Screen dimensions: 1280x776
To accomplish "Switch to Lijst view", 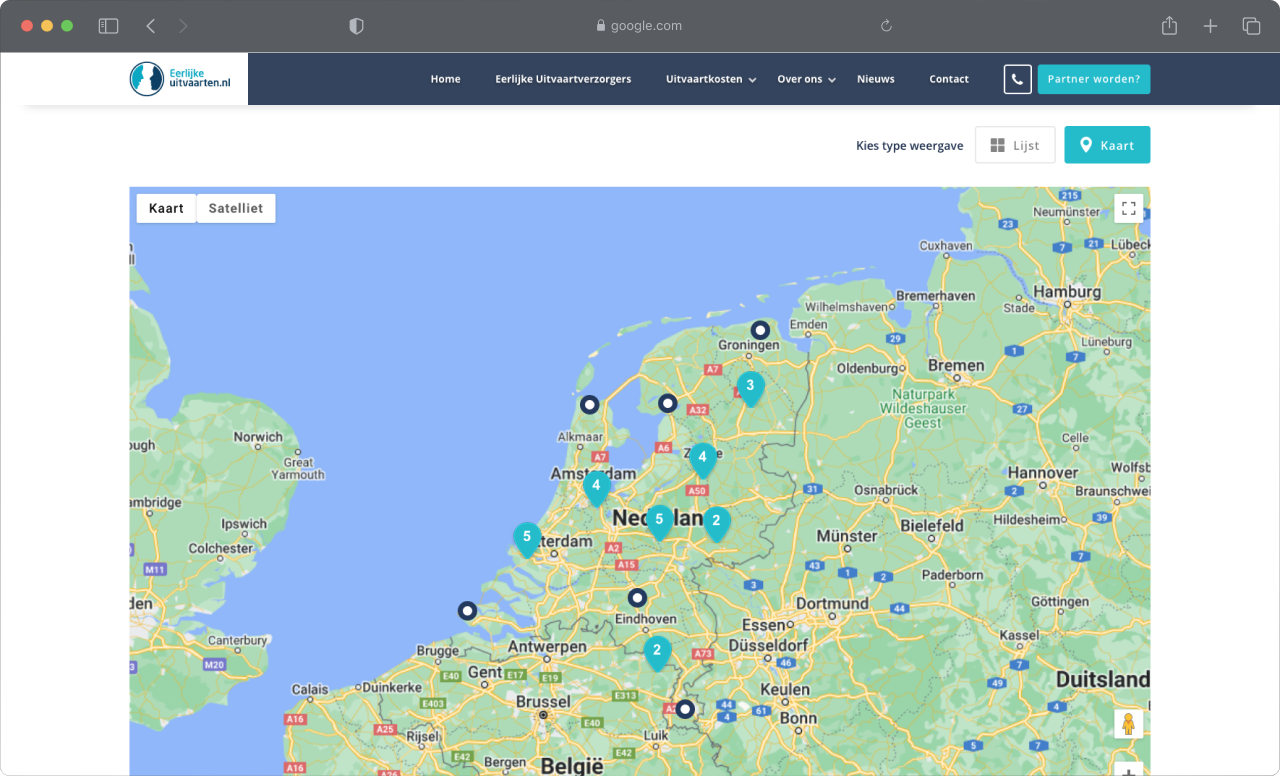I will point(1015,145).
